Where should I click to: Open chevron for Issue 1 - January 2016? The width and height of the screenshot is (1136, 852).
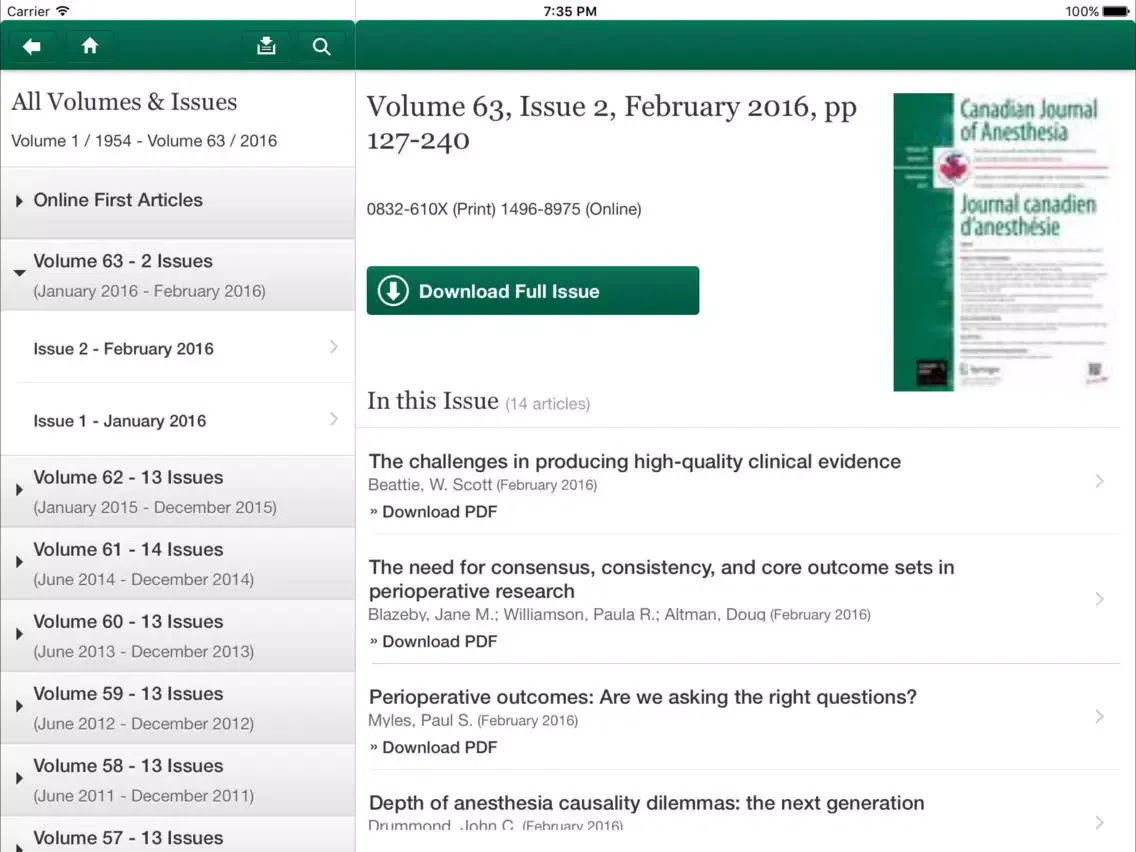(x=333, y=419)
